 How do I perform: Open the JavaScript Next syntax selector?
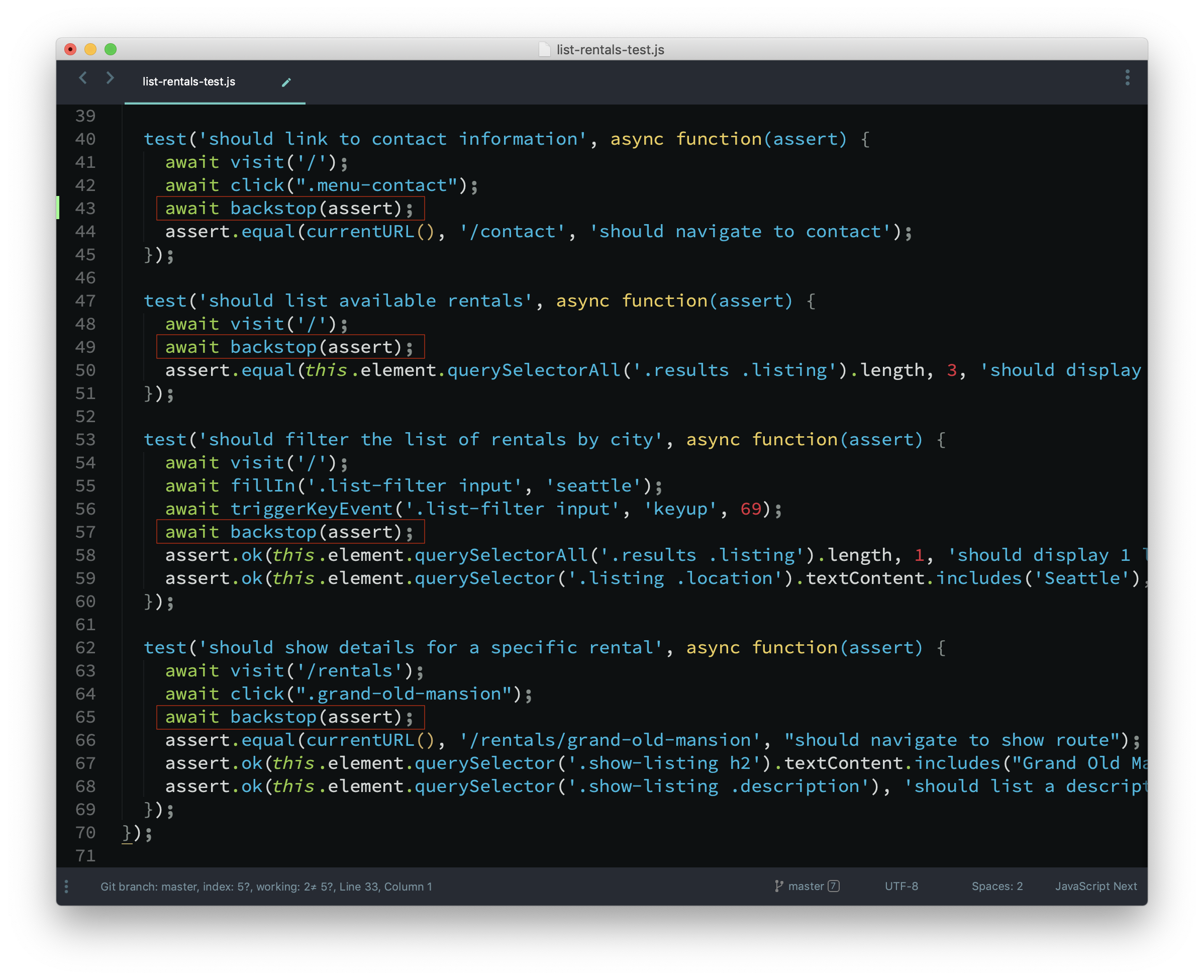point(1095,887)
